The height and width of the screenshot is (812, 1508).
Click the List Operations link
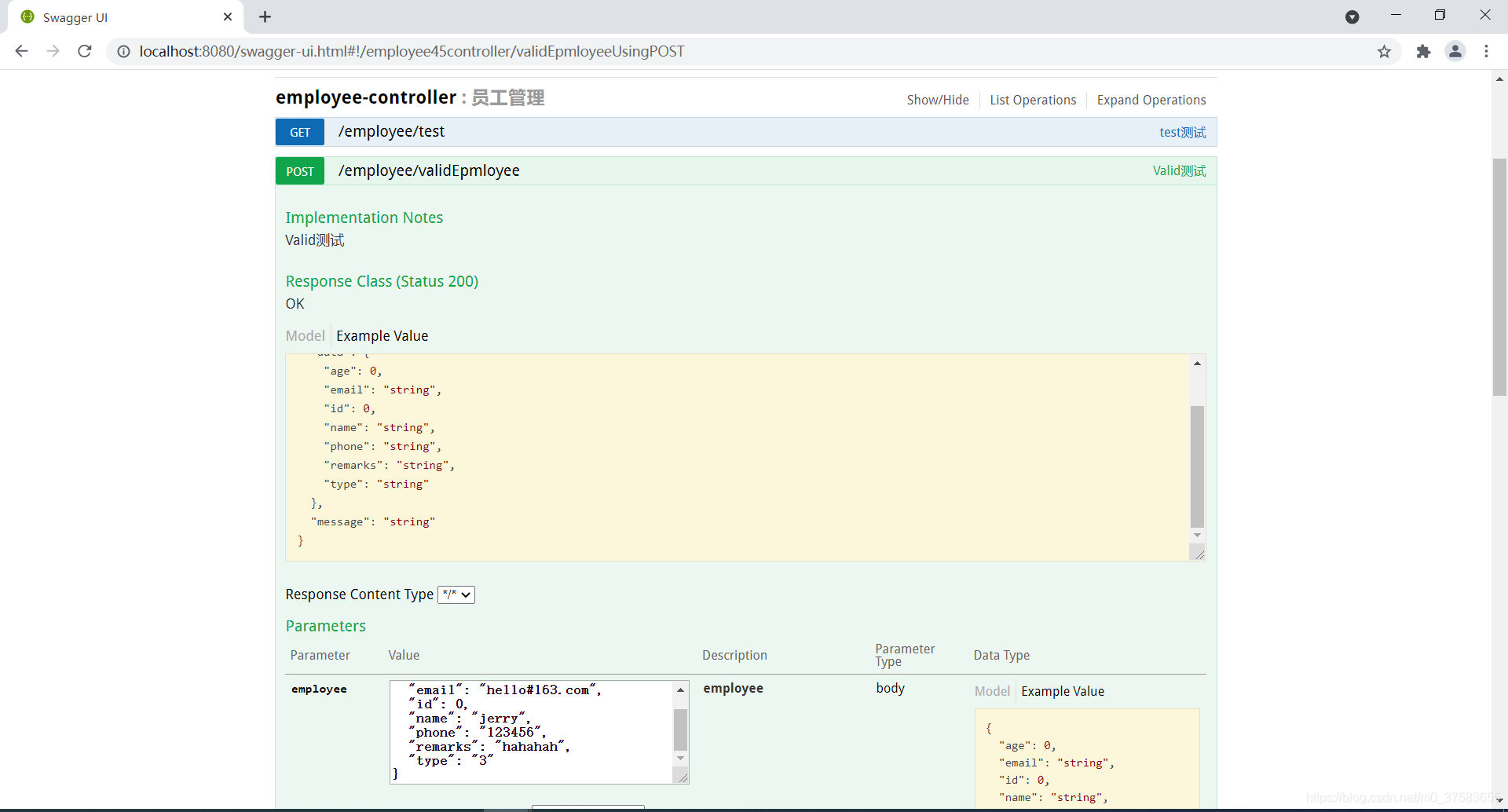1033,100
